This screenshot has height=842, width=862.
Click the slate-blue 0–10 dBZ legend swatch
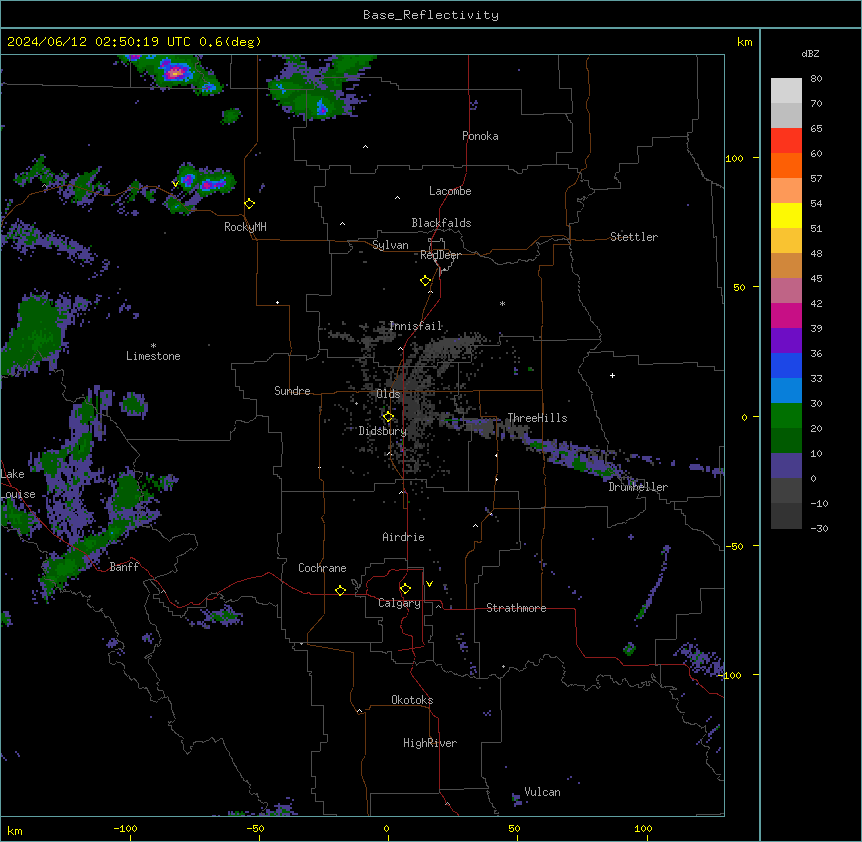click(x=786, y=466)
